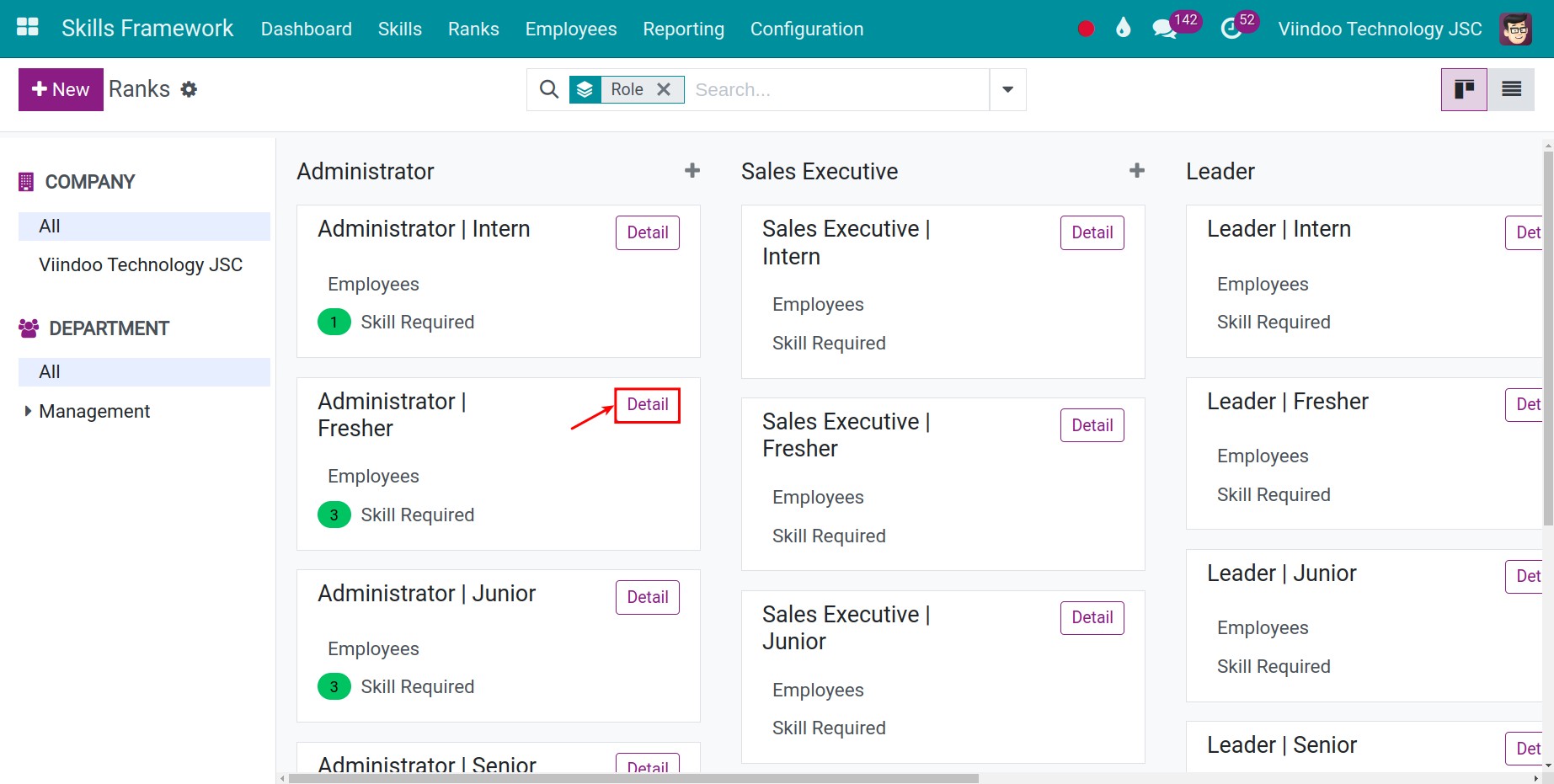Open the Ranks menu
Image resolution: width=1554 pixels, height=784 pixels.
pos(473,29)
